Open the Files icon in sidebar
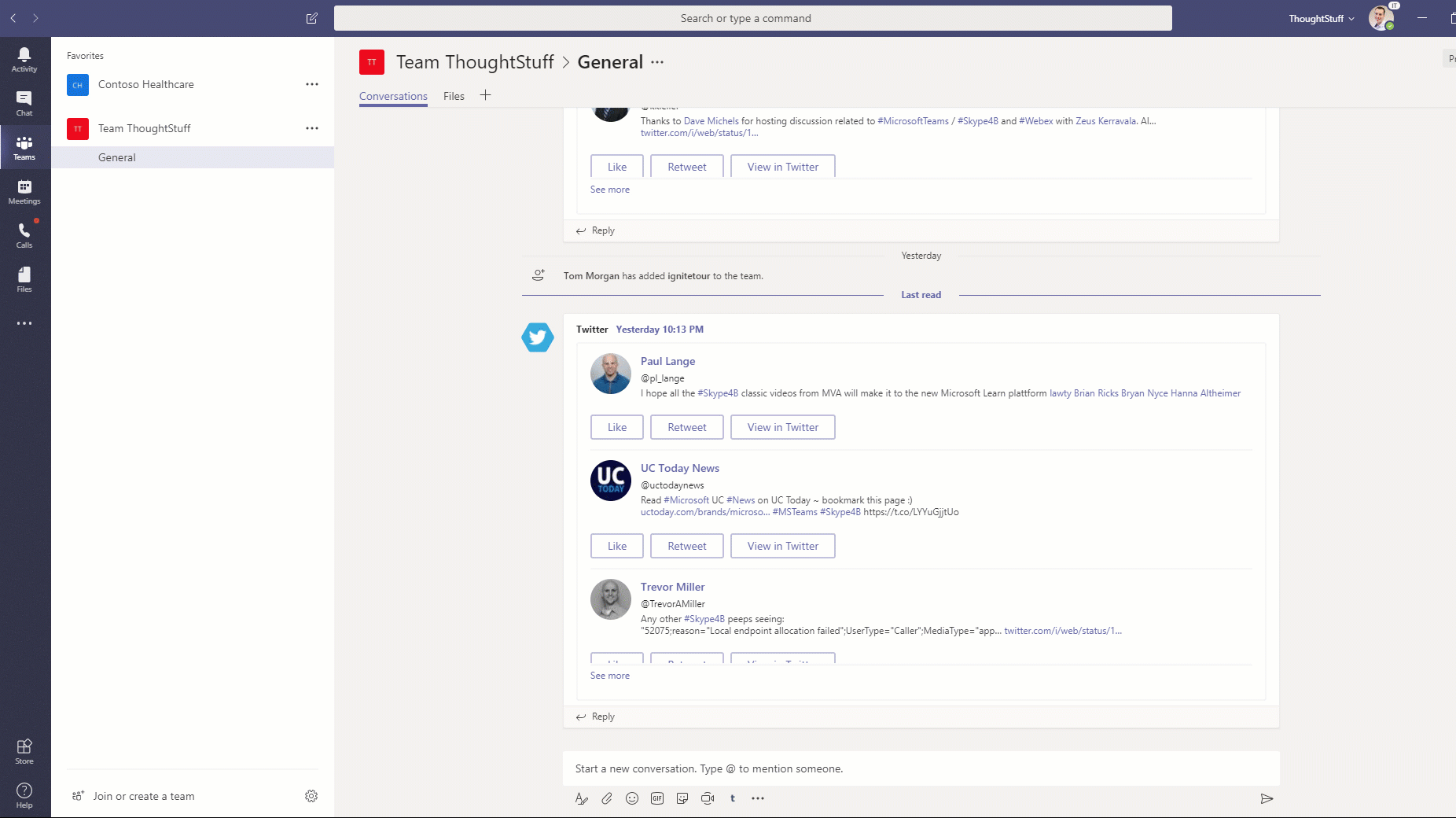 tap(24, 279)
